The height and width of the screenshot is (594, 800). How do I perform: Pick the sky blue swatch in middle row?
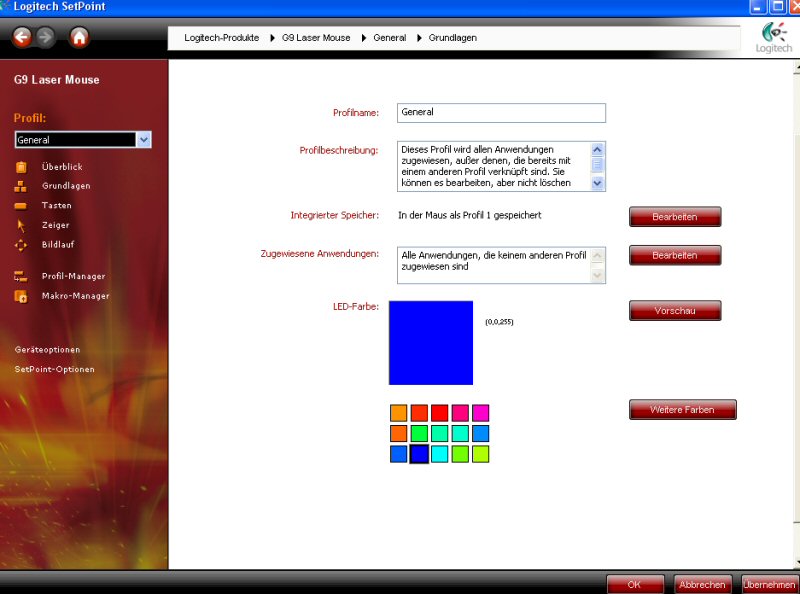[x=480, y=433]
